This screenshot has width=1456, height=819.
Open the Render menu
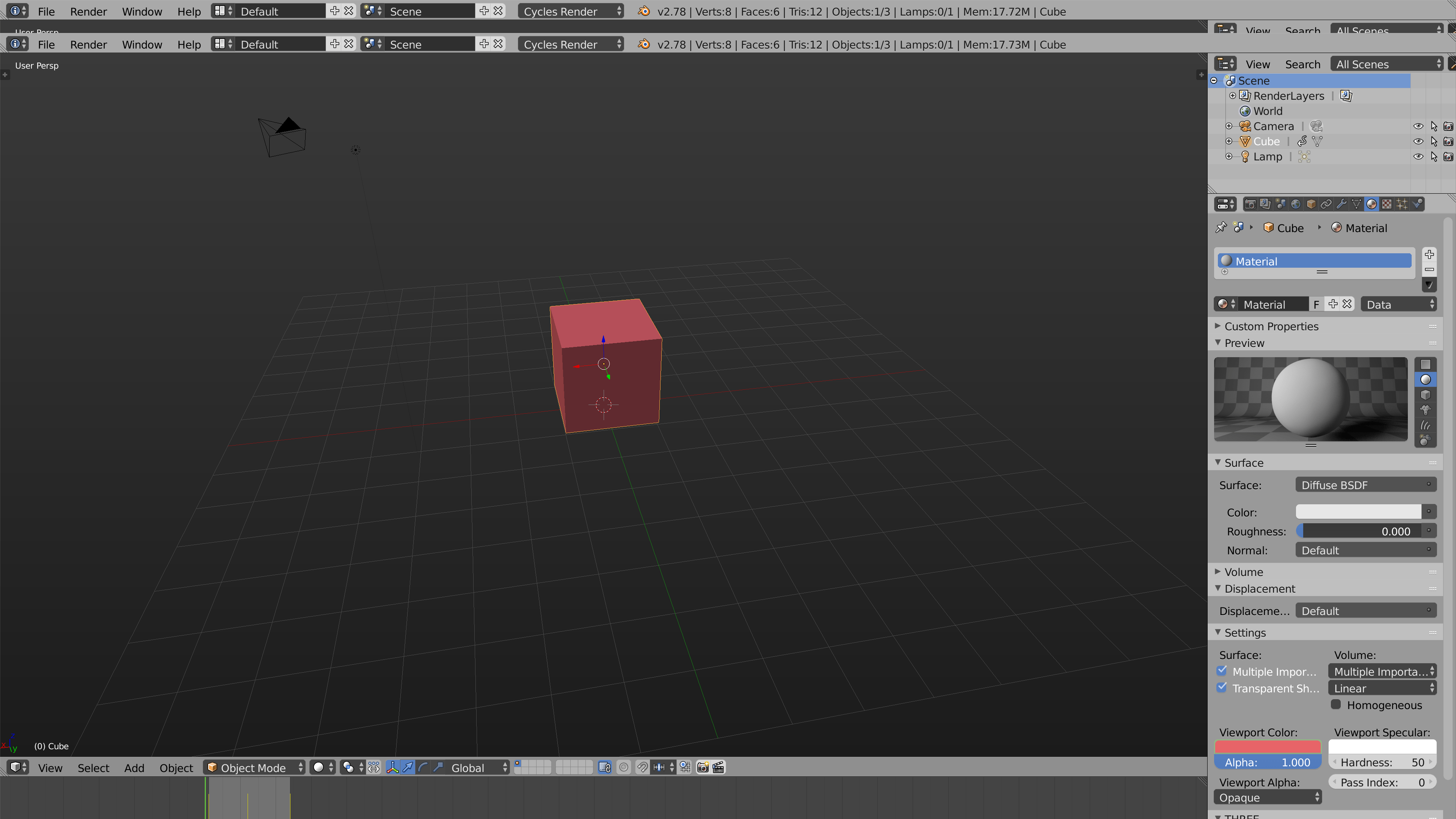coord(88,44)
